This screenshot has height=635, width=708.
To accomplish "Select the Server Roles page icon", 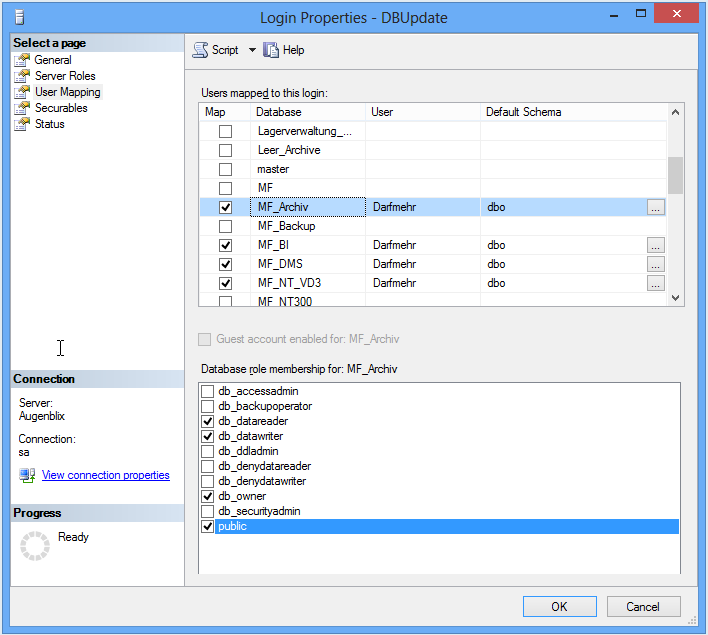I will [x=22, y=76].
